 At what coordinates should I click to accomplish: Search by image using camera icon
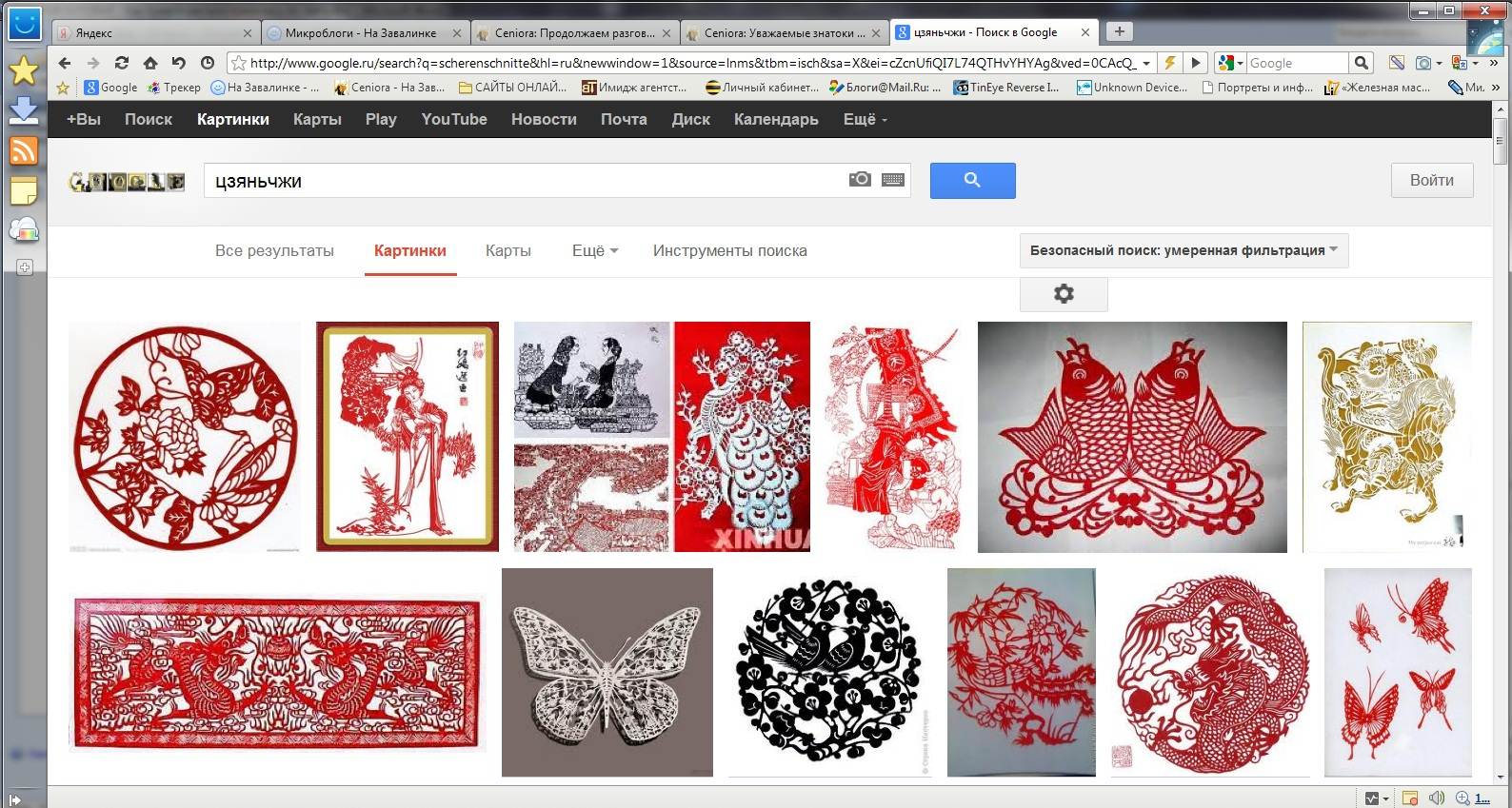point(860,179)
